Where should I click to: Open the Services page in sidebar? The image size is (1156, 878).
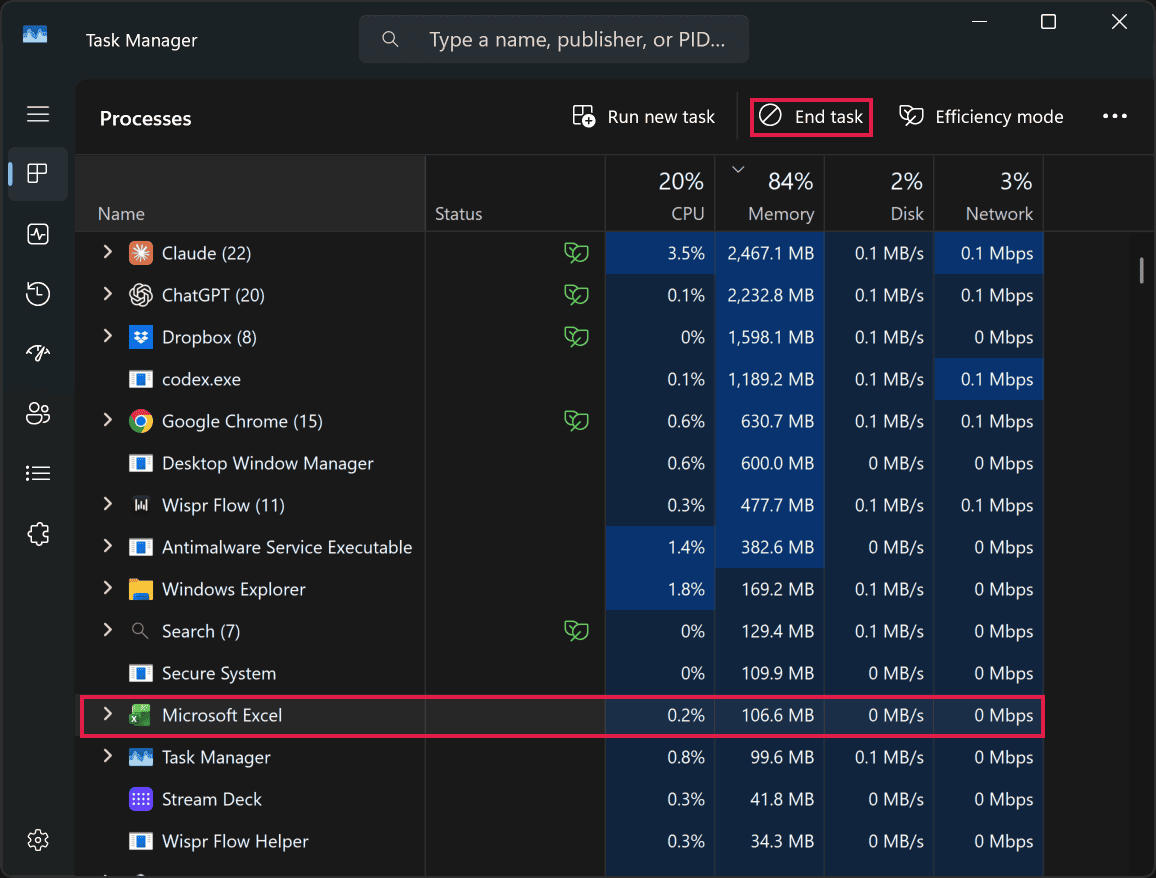[38, 534]
